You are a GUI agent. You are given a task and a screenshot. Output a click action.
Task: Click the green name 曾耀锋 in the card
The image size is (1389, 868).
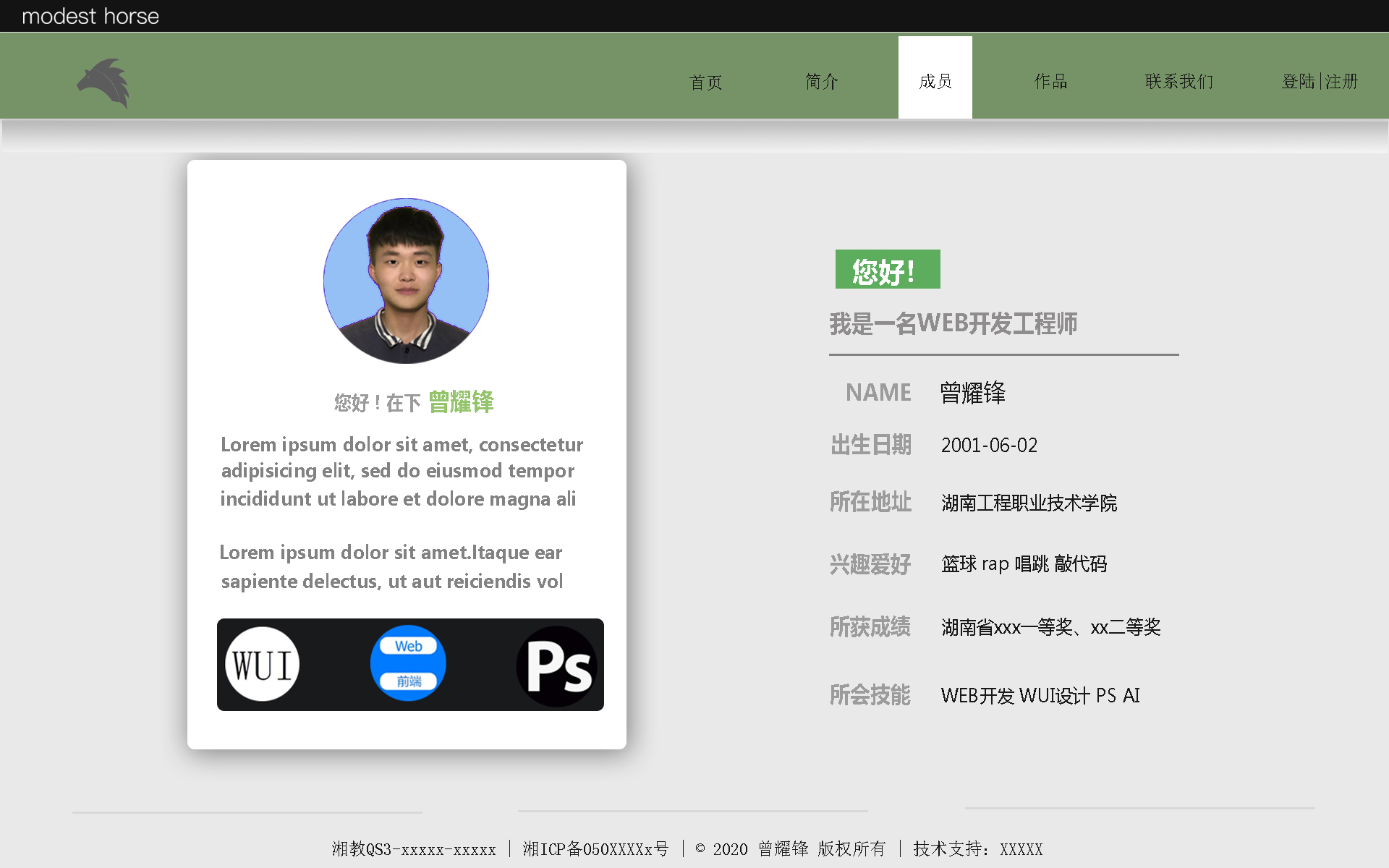(x=461, y=401)
